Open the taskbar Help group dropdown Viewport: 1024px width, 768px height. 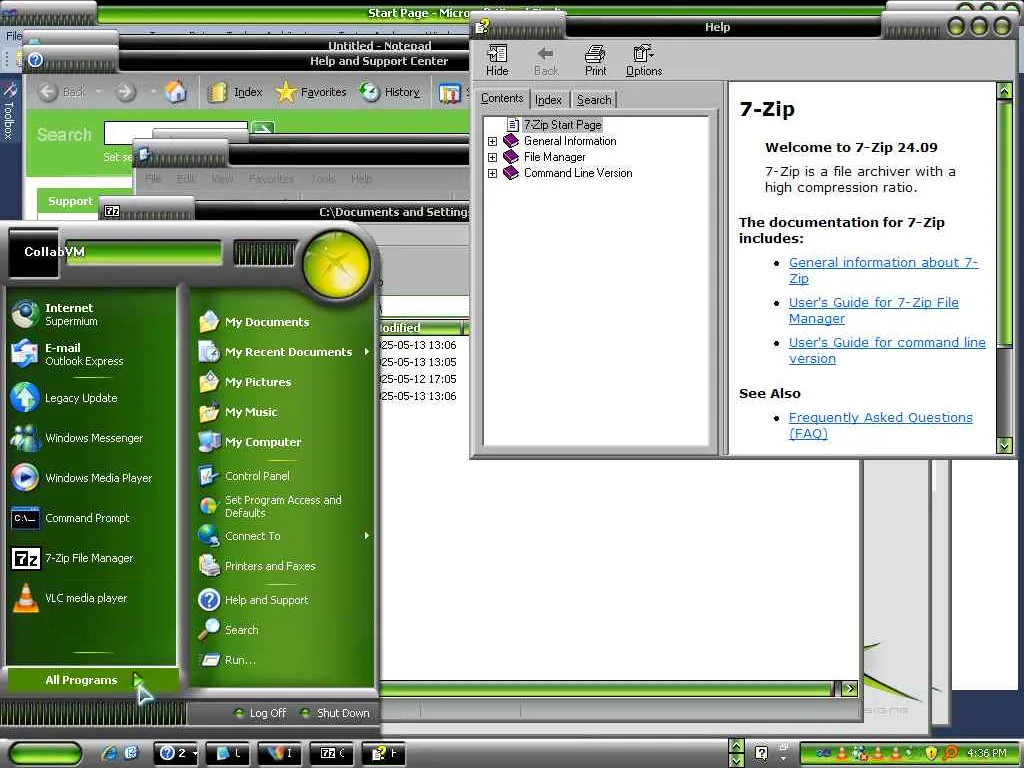pos(195,754)
